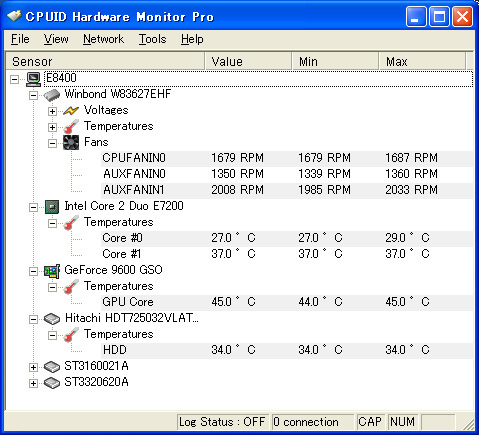Click the Winbond W83627EHF chip icon
The height and width of the screenshot is (435, 479).
coord(52,95)
